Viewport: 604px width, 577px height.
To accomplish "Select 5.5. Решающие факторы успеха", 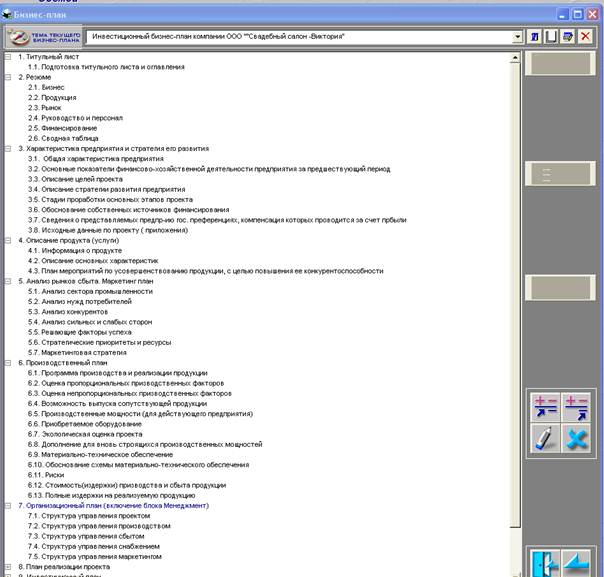I will (80, 332).
